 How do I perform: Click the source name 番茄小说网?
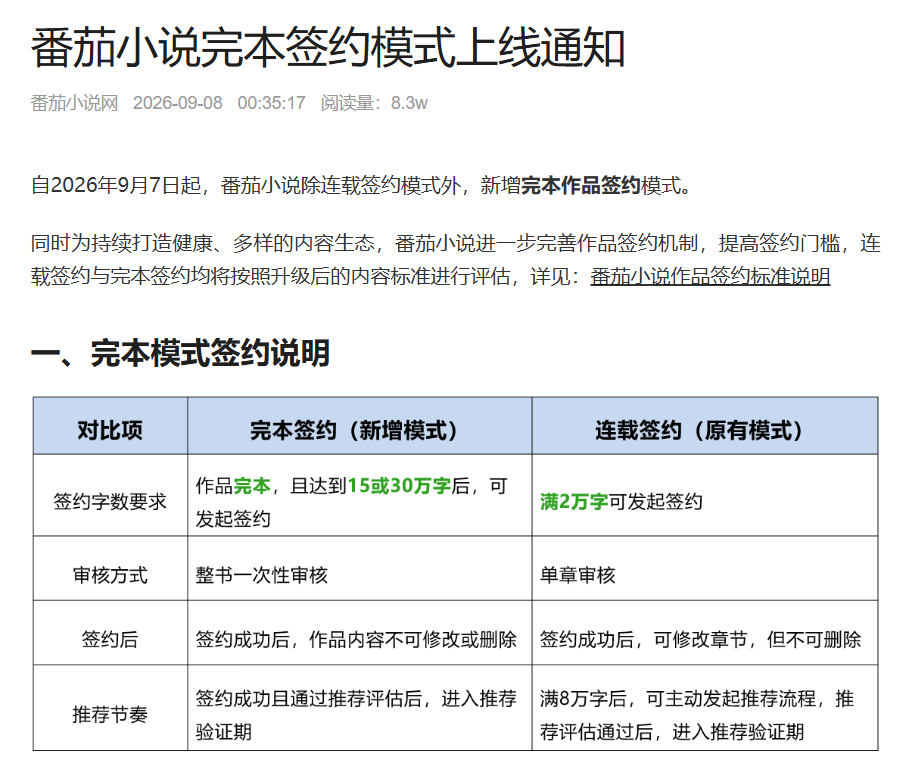(x=75, y=103)
